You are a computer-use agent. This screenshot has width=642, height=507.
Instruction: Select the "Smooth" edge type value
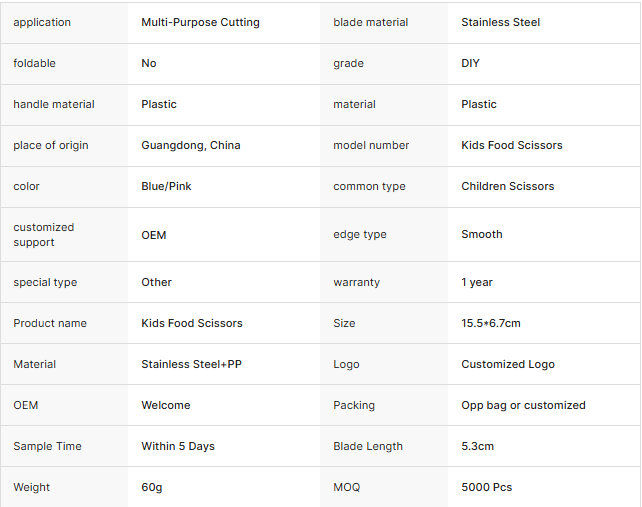coord(482,234)
